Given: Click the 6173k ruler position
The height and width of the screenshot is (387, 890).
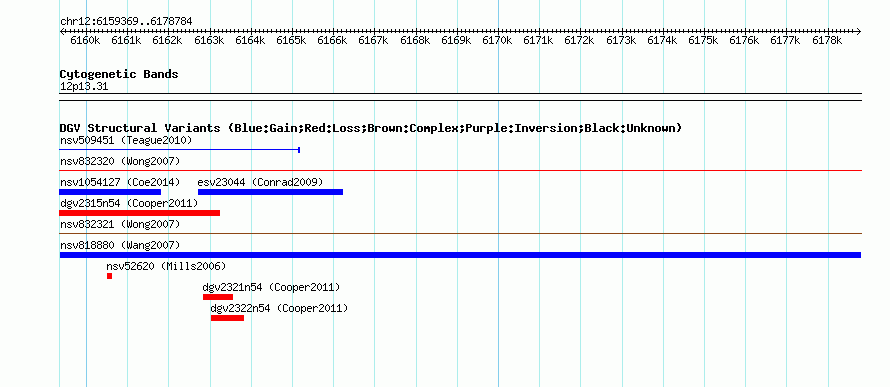Looking at the screenshot, I should click(622, 40).
